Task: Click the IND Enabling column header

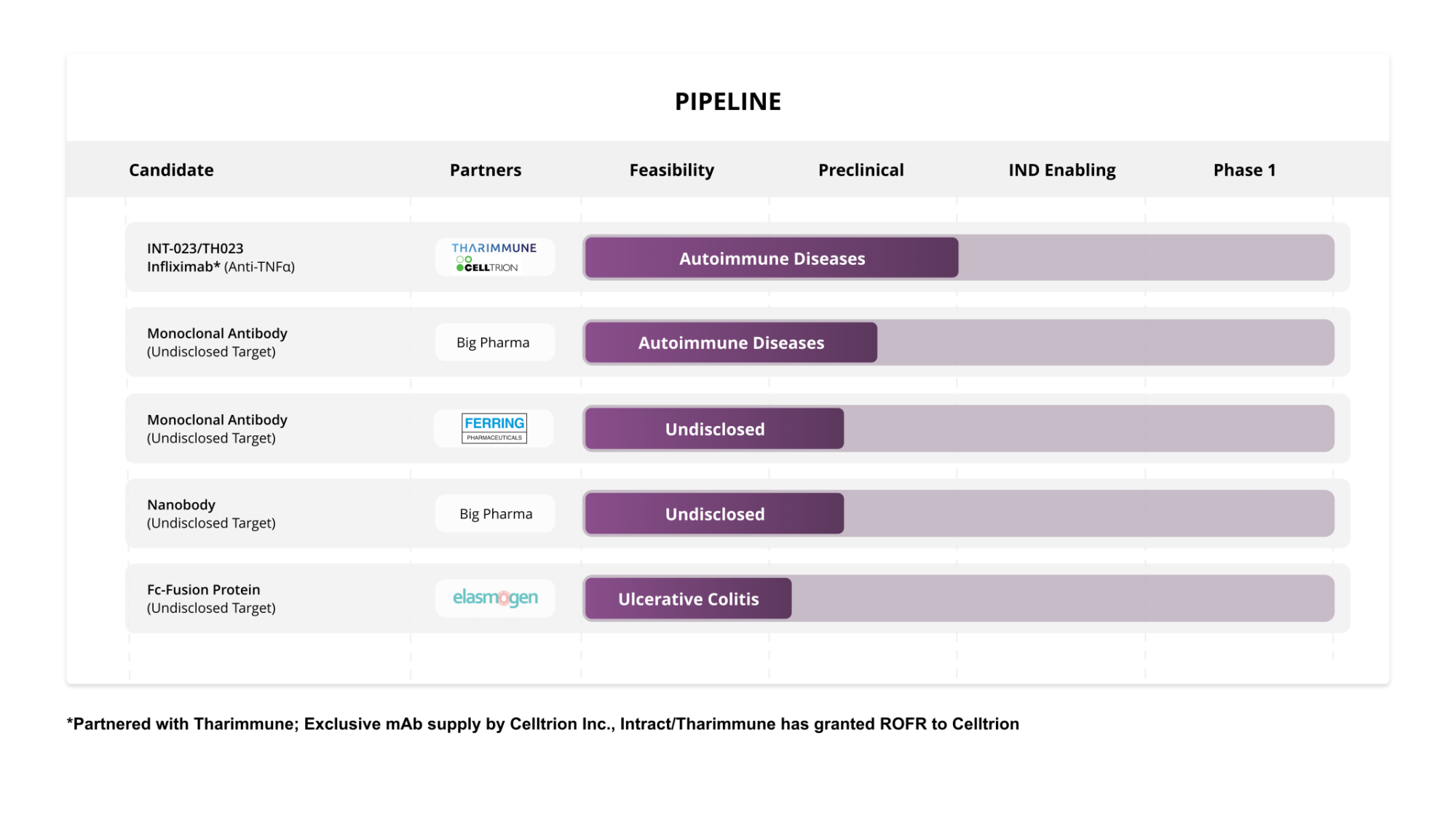Action: (1061, 170)
